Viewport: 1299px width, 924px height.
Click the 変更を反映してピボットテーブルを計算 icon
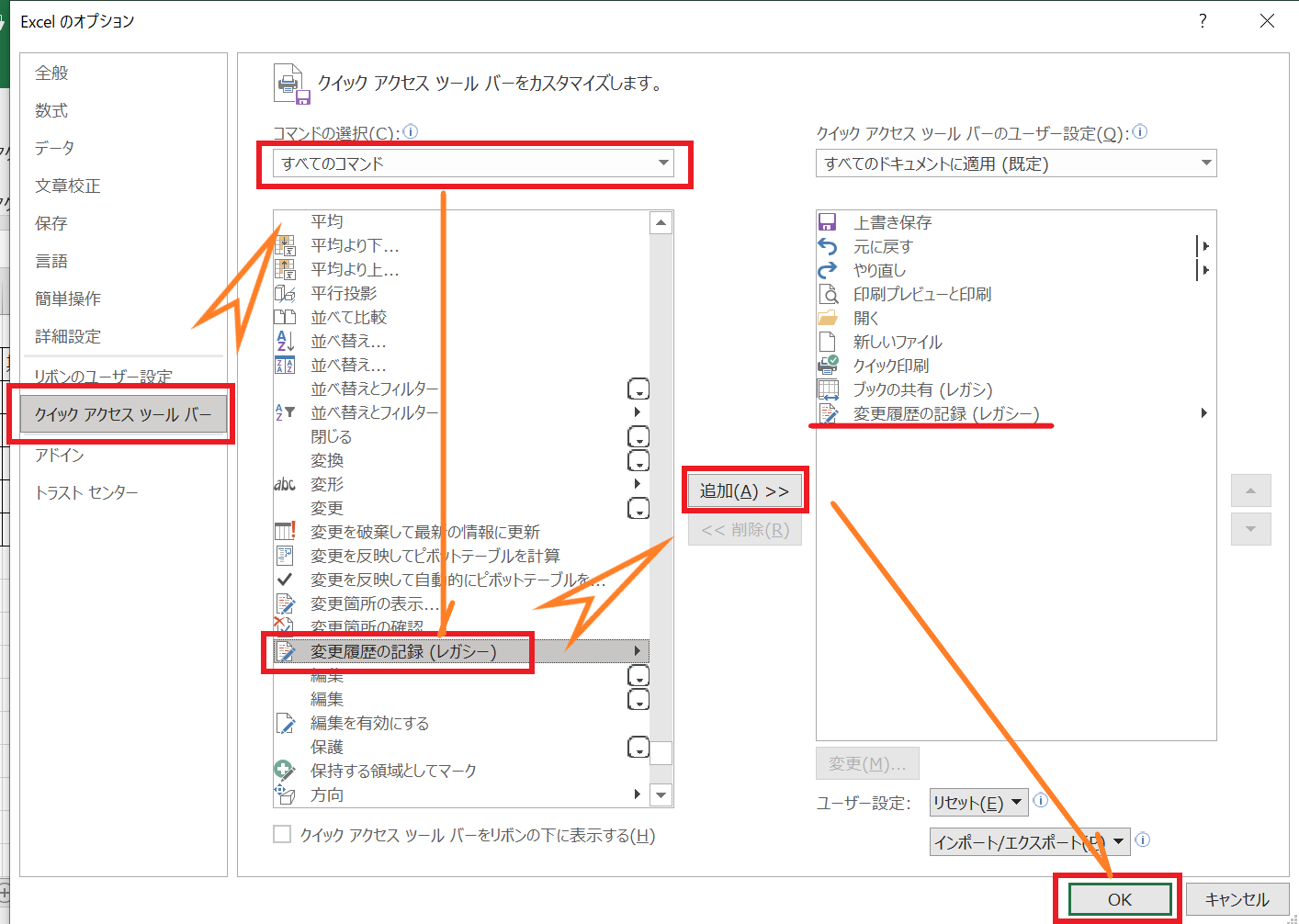coord(285,556)
